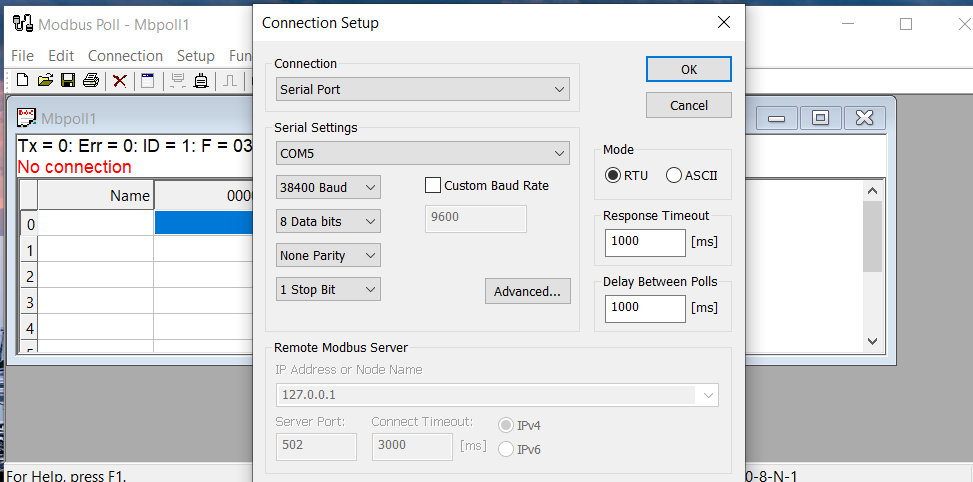973x482 pixels.
Task: Select the RTU mode radio button
Action: (613, 175)
